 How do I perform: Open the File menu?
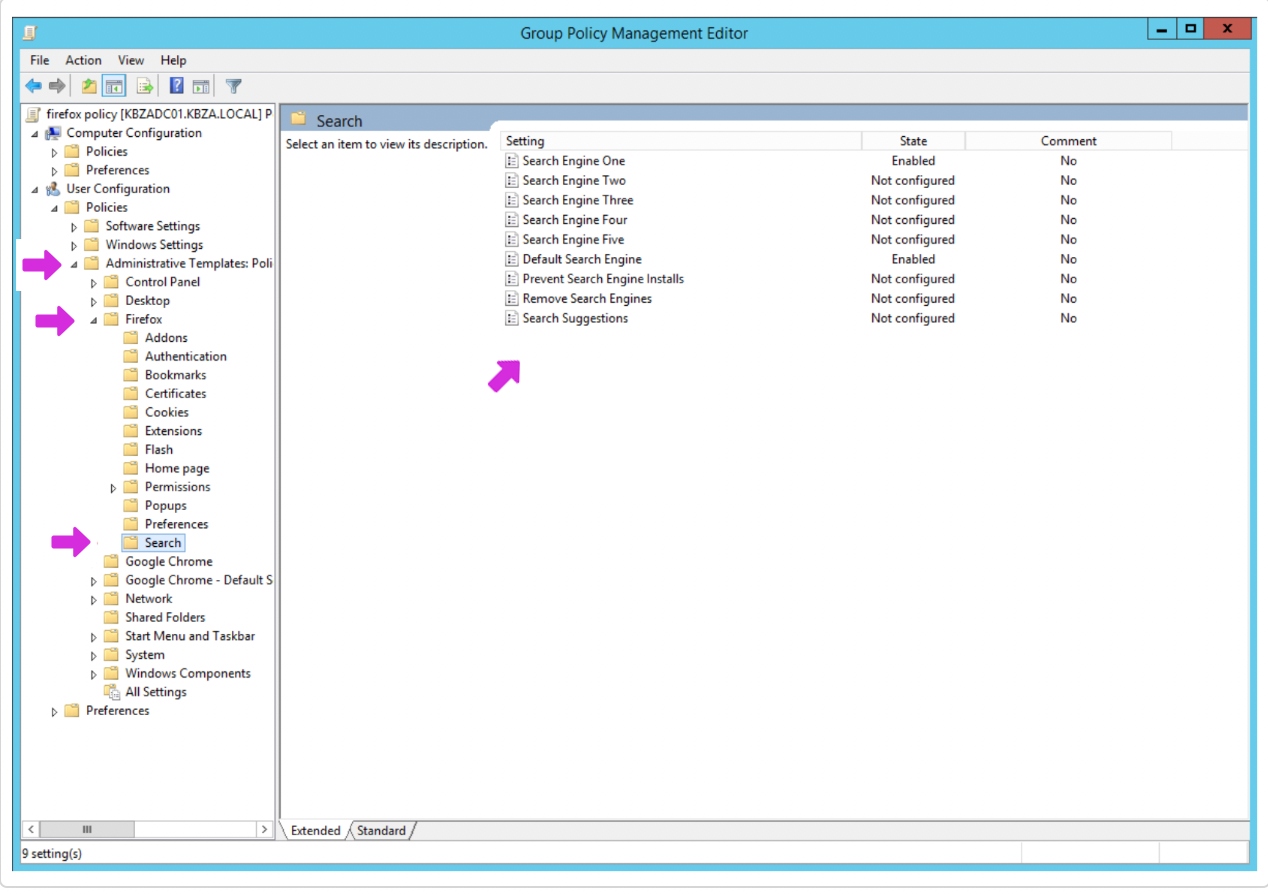click(39, 60)
